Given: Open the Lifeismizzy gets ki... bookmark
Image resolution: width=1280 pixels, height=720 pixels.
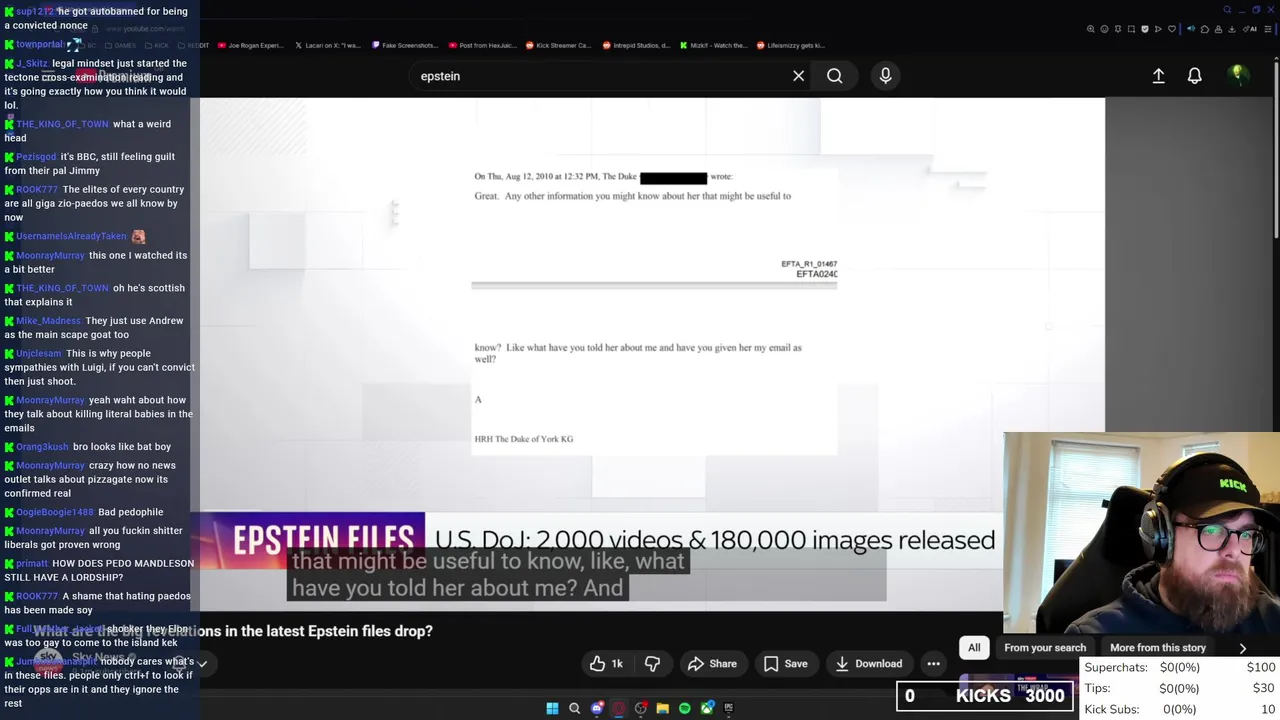Looking at the screenshot, I should tap(790, 45).
